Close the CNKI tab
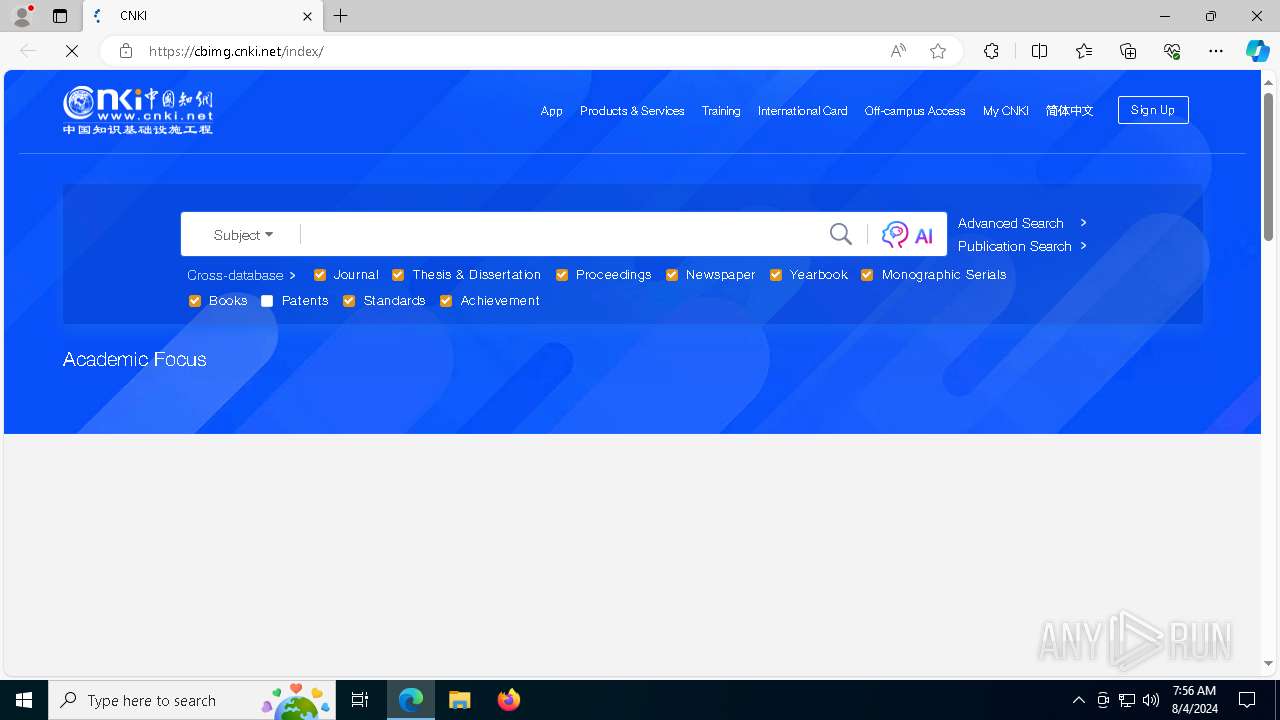The width and height of the screenshot is (1280, 720). [x=307, y=16]
